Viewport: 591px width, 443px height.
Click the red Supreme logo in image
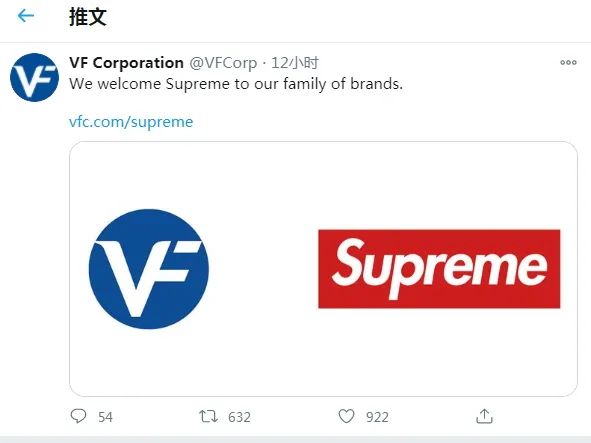click(439, 269)
